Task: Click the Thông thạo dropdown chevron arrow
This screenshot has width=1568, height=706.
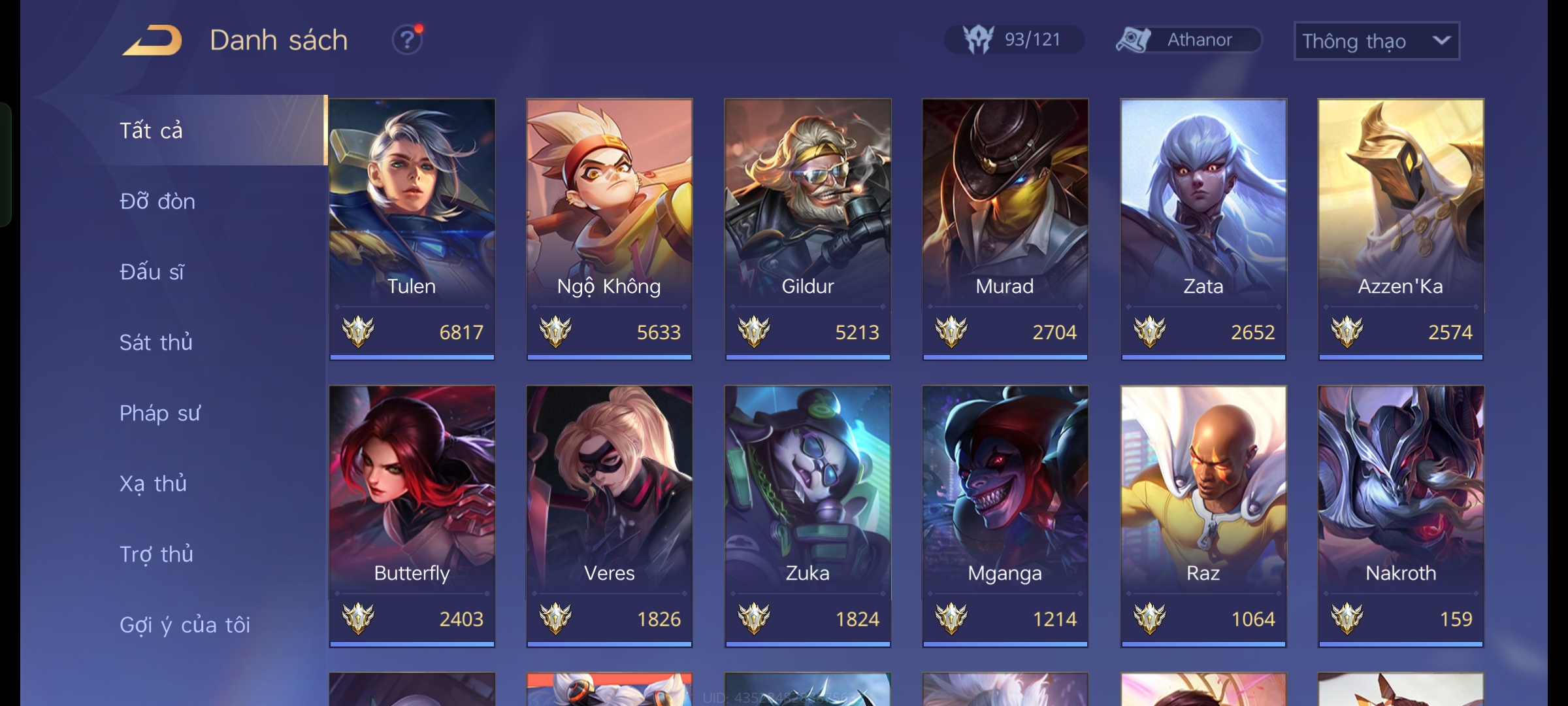Action: coord(1441,41)
